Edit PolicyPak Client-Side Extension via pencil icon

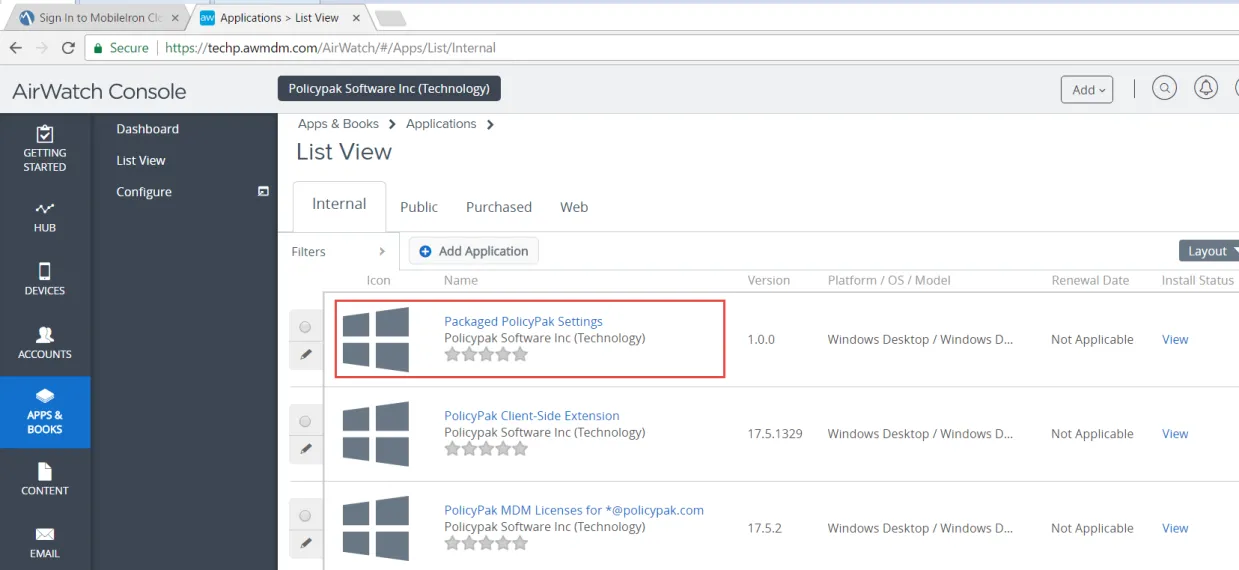(306, 449)
